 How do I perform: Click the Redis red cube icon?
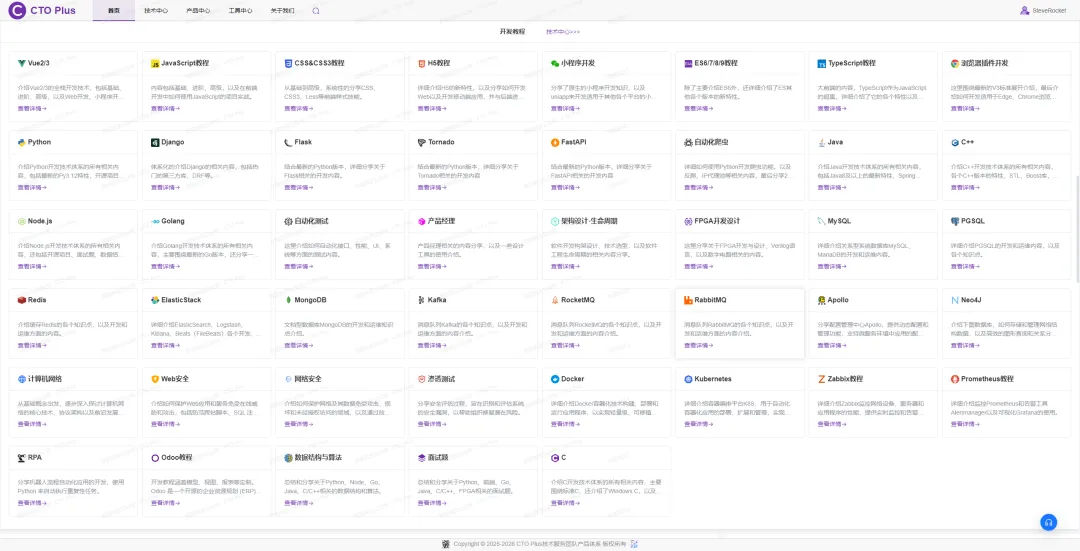pos(22,300)
